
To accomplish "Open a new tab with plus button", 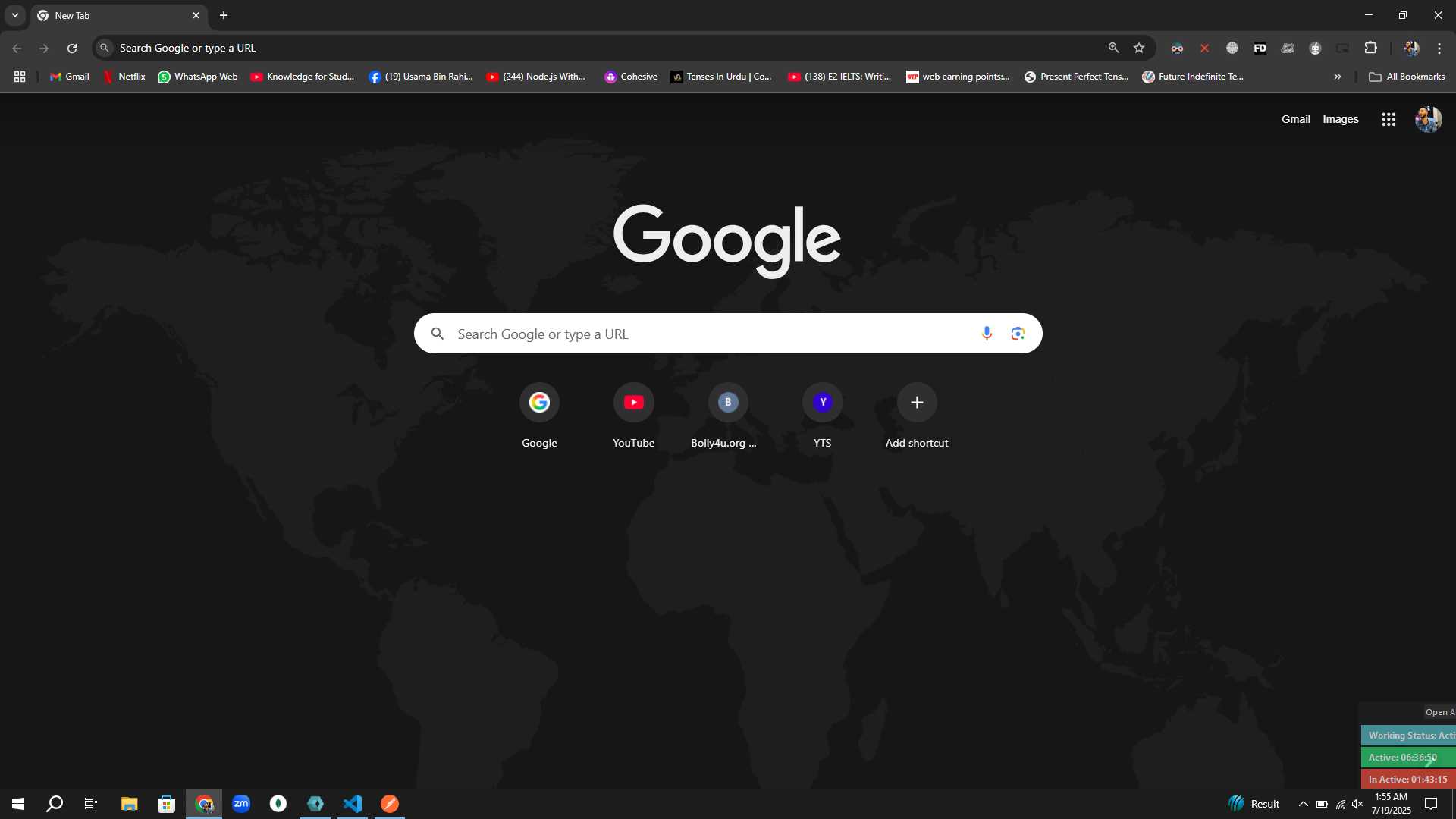I will point(224,15).
